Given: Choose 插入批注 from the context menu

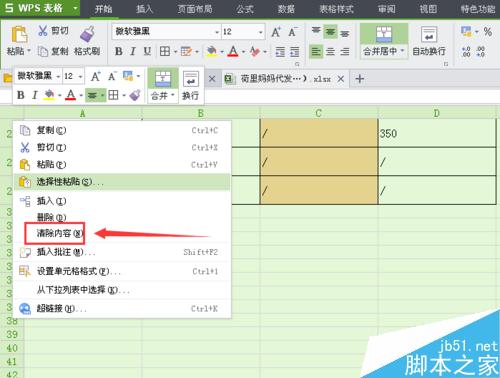Looking at the screenshot, I should point(122,252).
